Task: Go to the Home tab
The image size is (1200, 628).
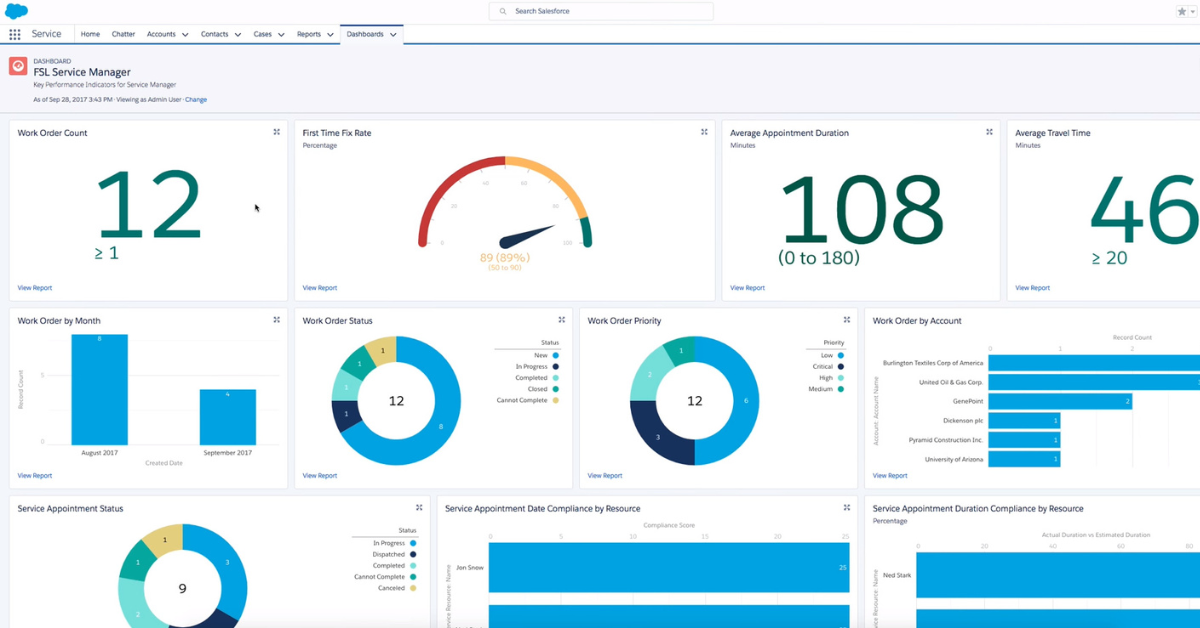Action: pos(90,34)
